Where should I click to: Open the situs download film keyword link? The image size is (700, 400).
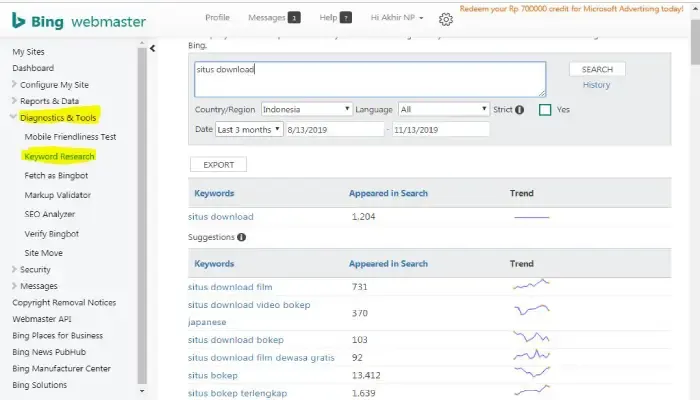click(230, 287)
